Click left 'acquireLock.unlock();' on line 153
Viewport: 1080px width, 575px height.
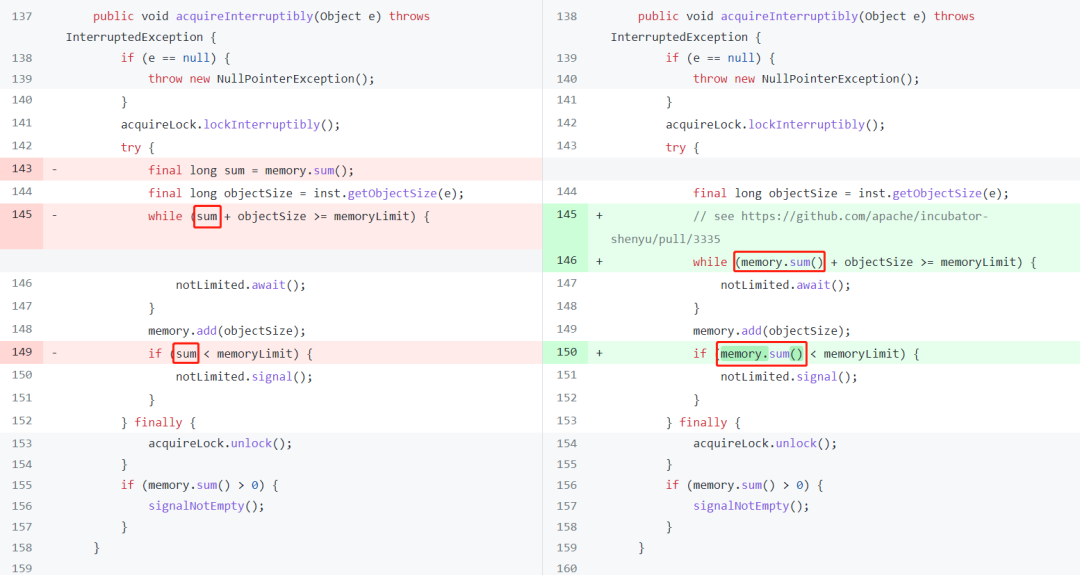tap(220, 443)
